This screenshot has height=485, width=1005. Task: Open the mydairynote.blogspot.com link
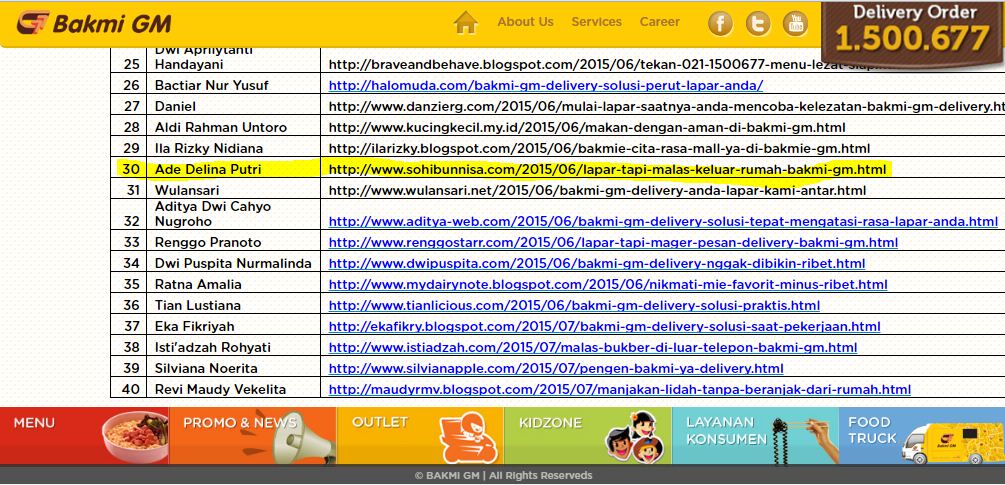608,284
